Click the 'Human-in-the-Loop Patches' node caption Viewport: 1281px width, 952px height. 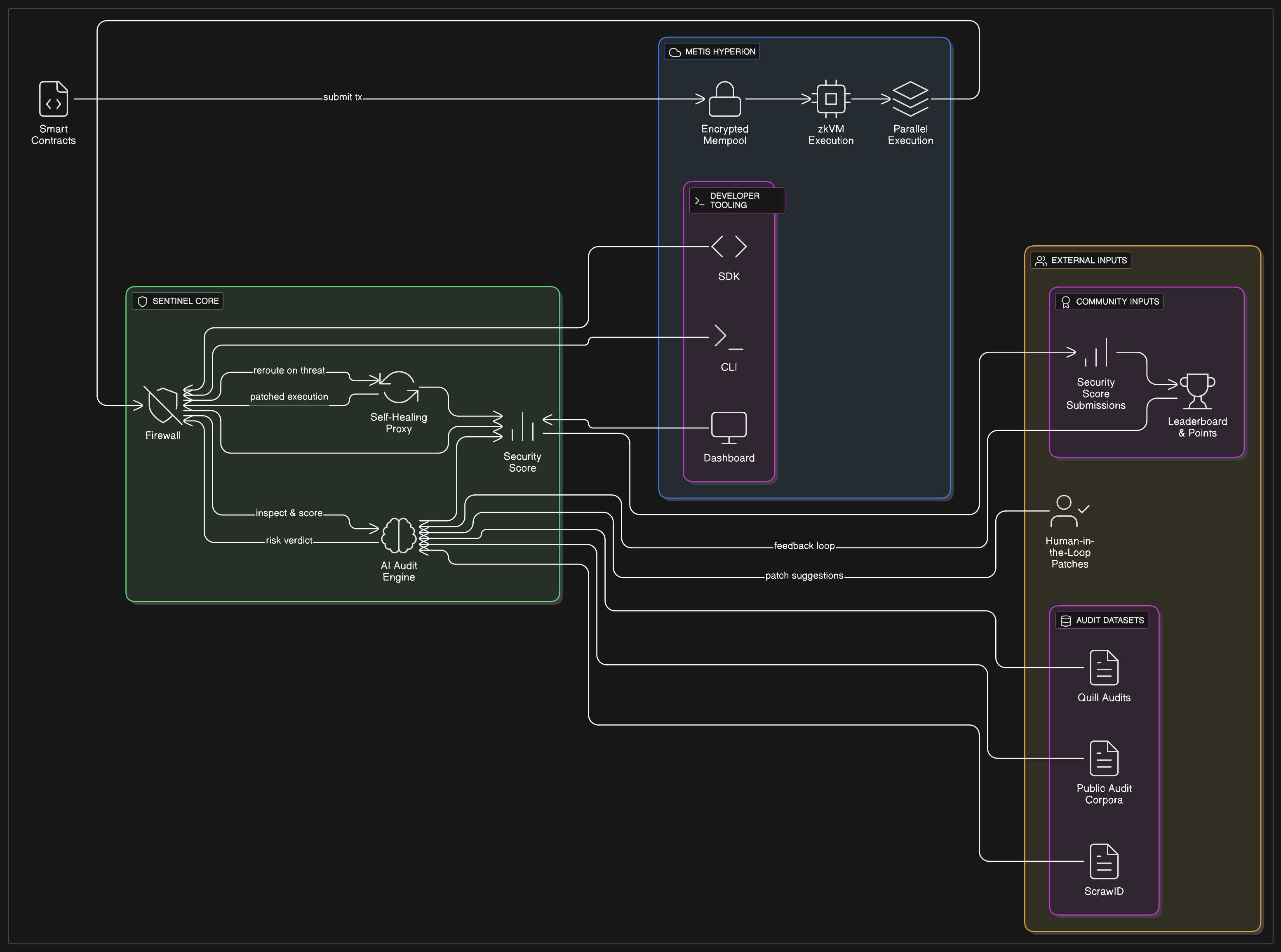(1069, 552)
